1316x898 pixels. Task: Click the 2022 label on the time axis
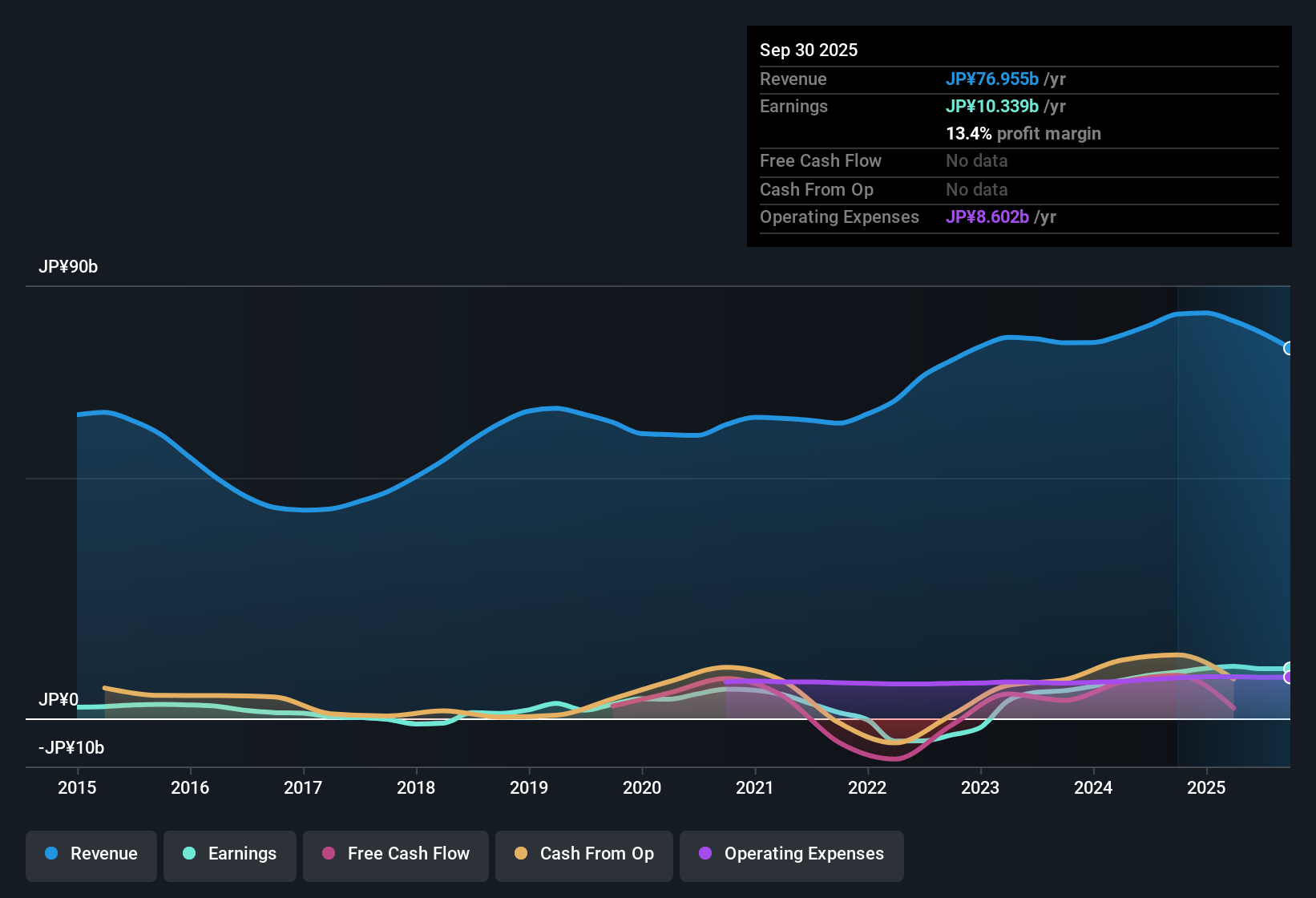[x=868, y=788]
